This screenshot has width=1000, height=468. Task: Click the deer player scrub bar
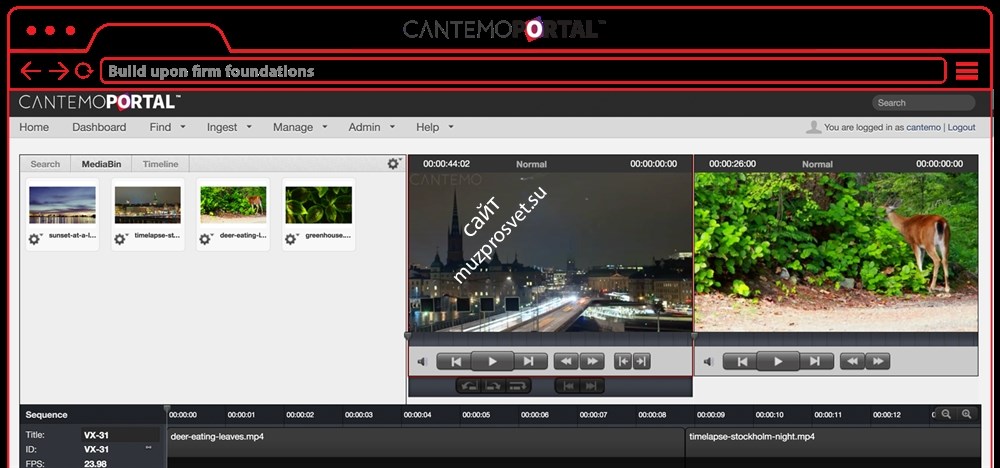pos(836,338)
